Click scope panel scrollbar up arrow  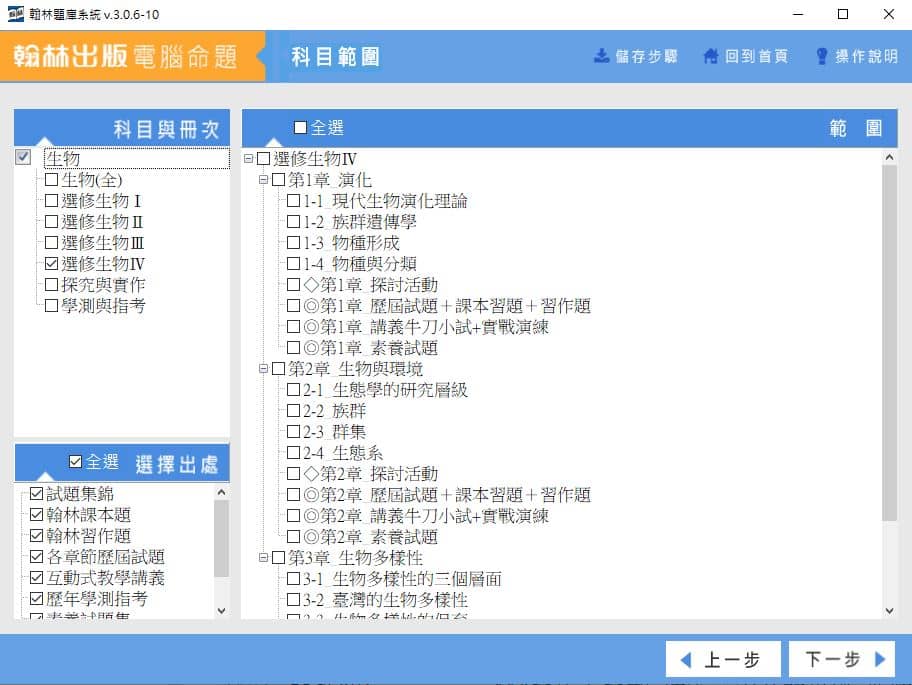(x=889, y=157)
